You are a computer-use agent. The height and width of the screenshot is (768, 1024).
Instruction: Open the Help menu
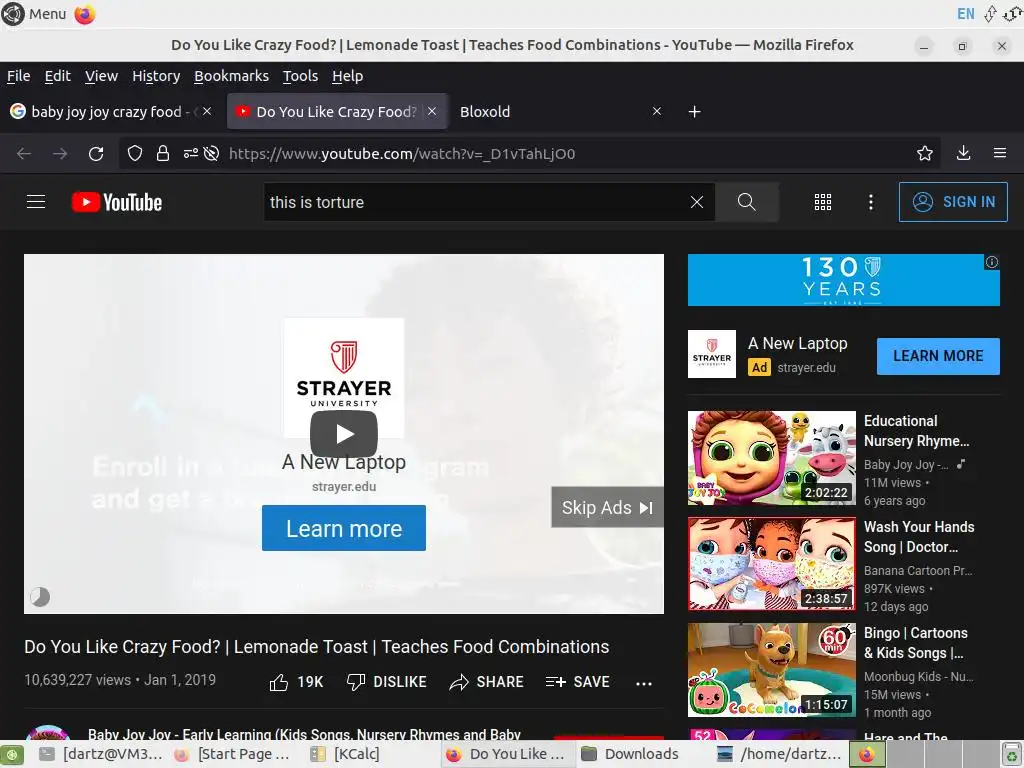[x=347, y=76]
